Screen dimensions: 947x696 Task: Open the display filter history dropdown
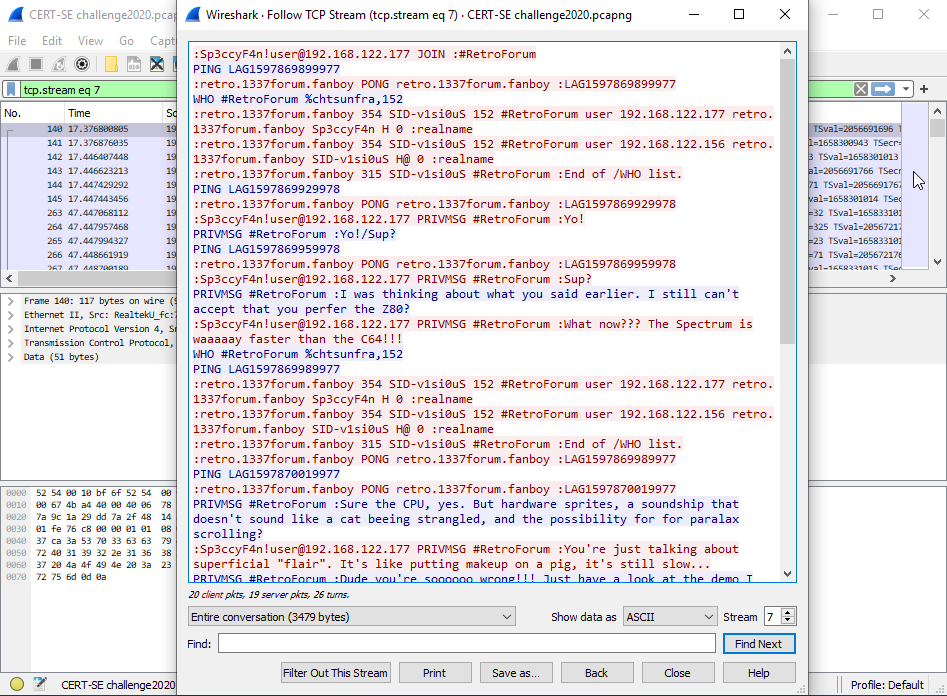point(905,89)
